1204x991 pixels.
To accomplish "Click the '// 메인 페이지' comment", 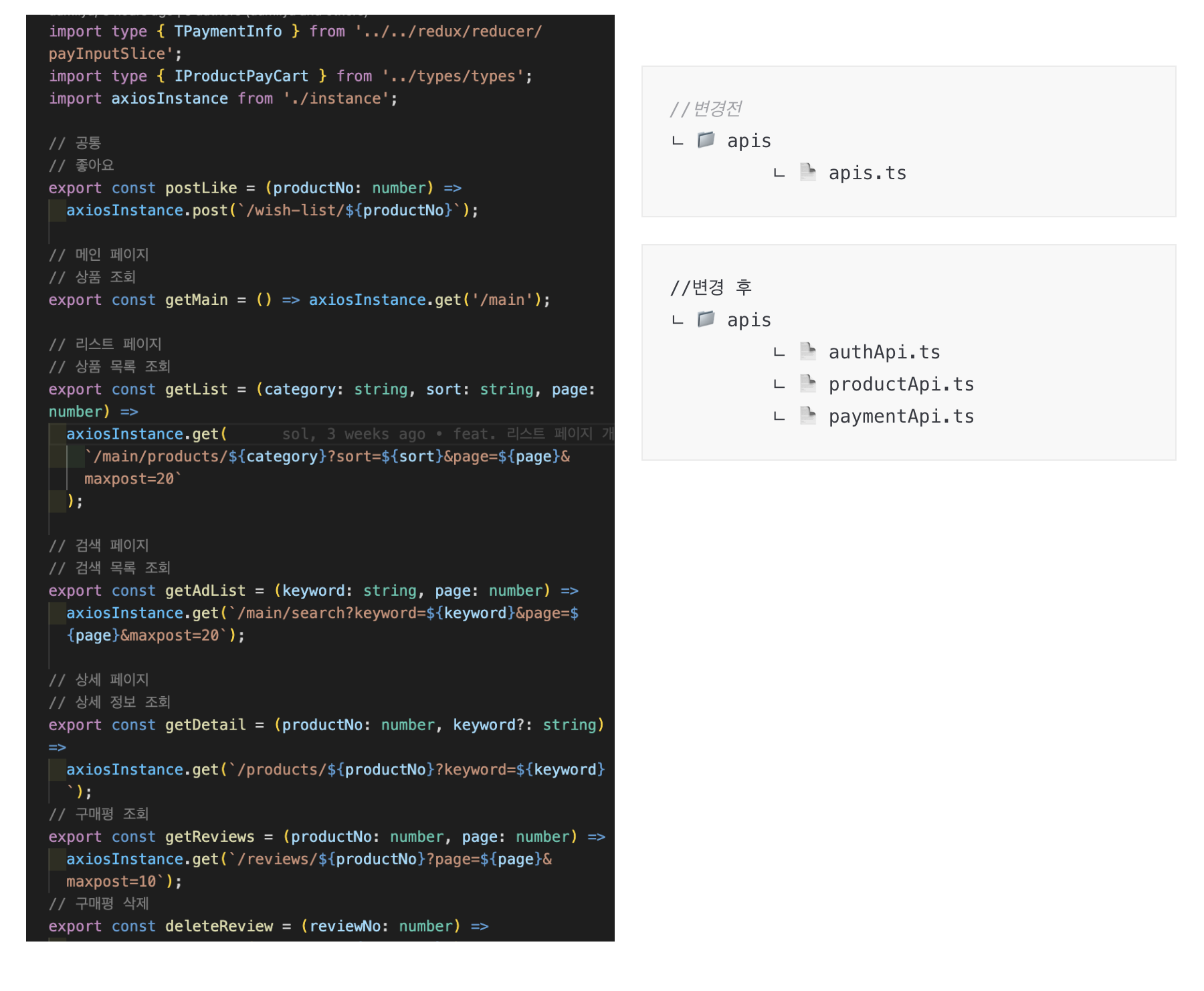I will click(x=99, y=255).
